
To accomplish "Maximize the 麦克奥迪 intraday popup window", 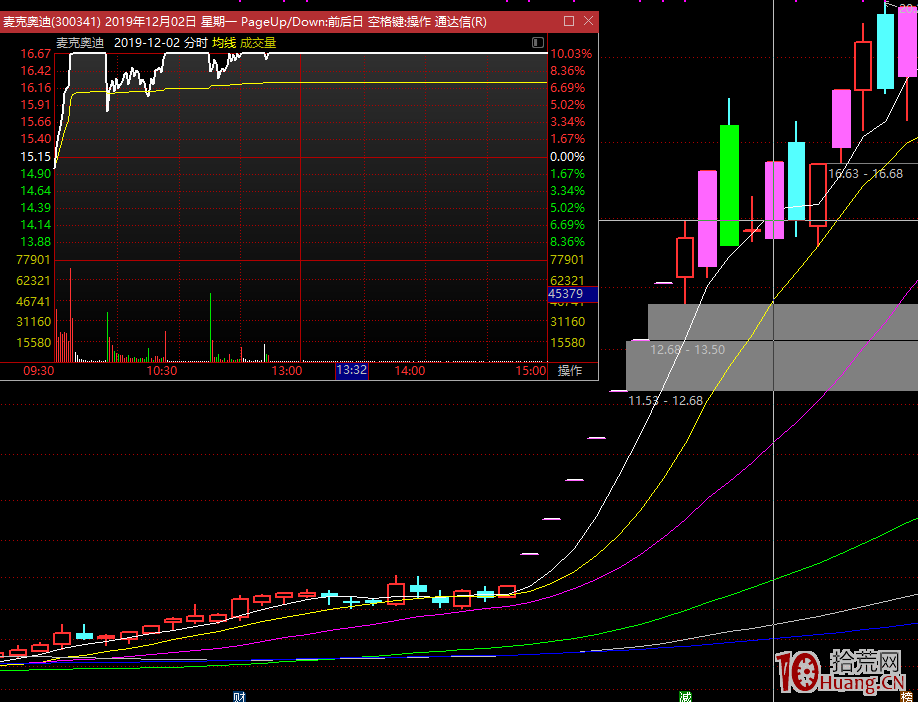I will (x=569, y=21).
